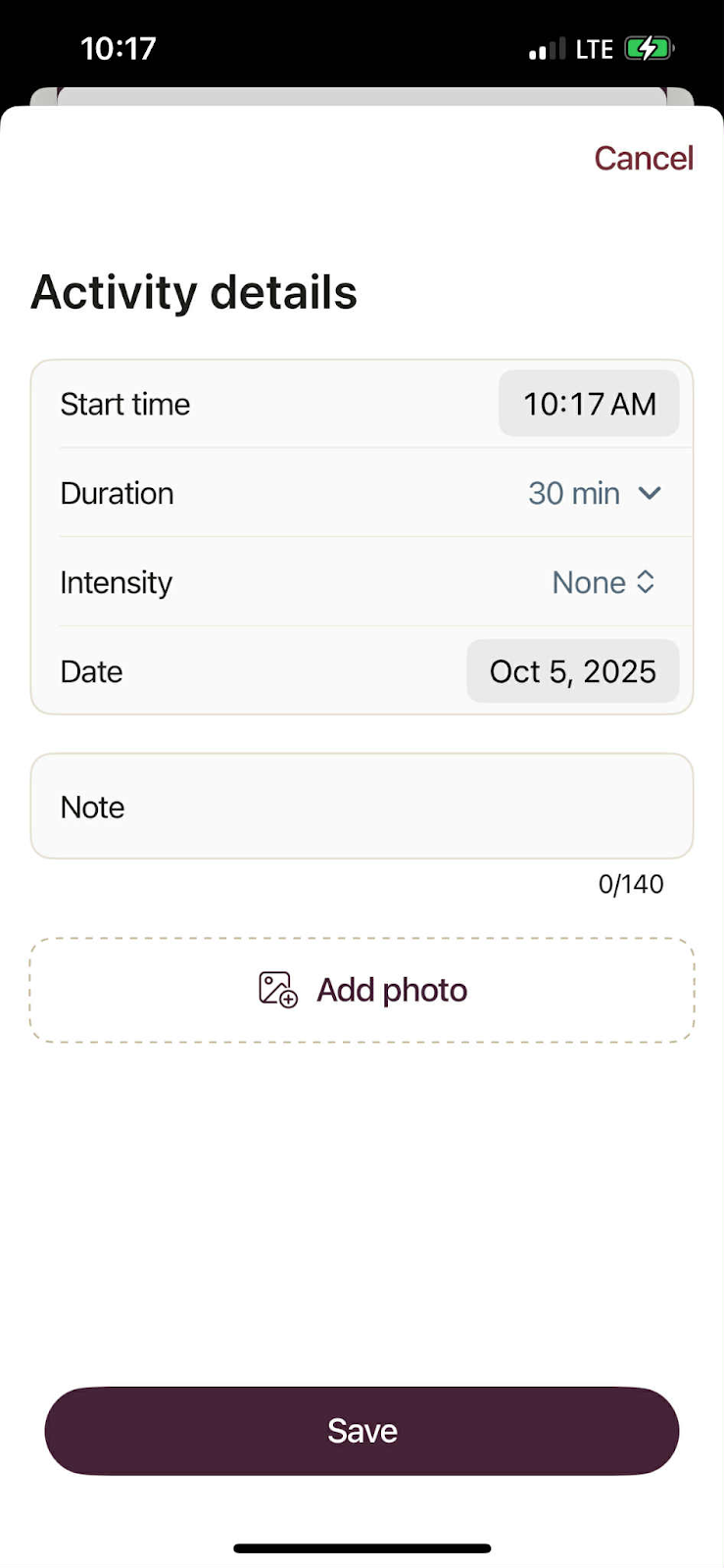Cancel the activity details sheet
This screenshot has width=724, height=1568.
coord(643,158)
